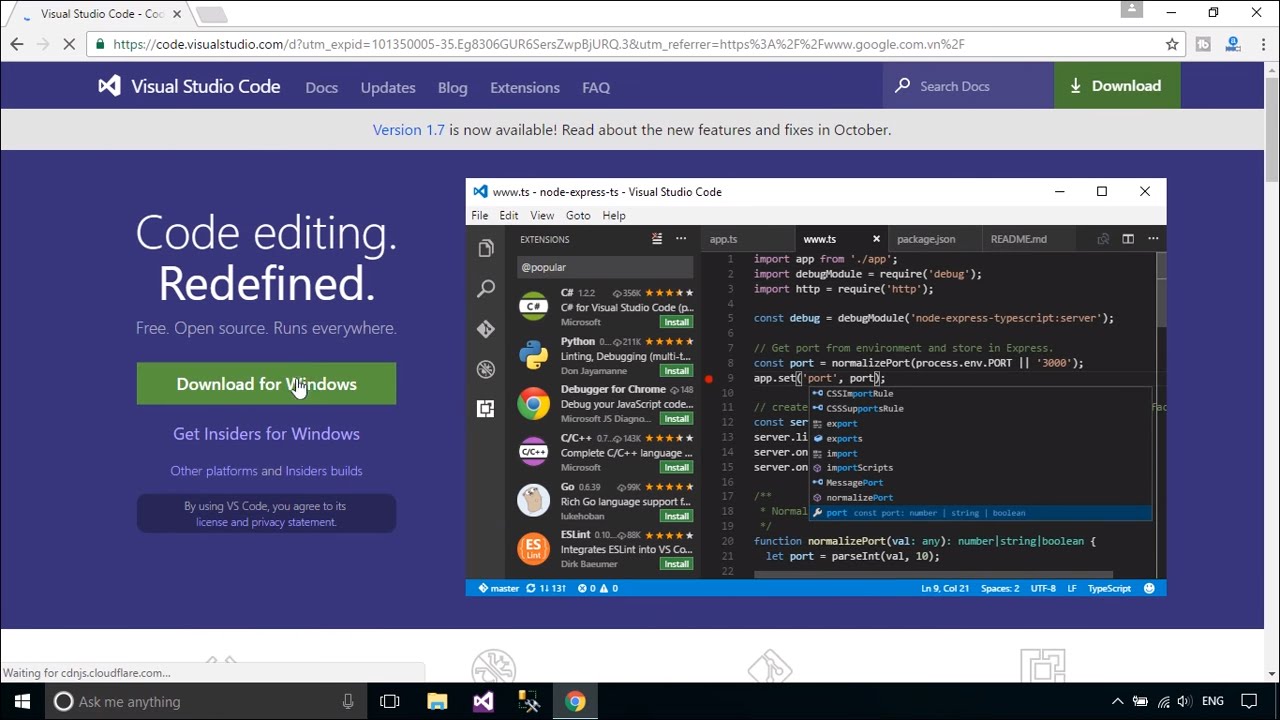Click the Extensions icon in activity bar
Image resolution: width=1280 pixels, height=720 pixels.
point(486,409)
